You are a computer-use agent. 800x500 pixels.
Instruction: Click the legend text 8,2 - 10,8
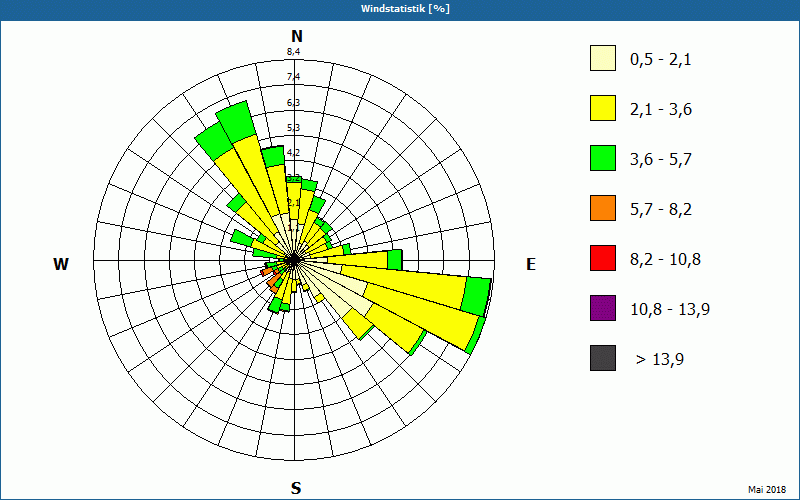click(x=665, y=260)
